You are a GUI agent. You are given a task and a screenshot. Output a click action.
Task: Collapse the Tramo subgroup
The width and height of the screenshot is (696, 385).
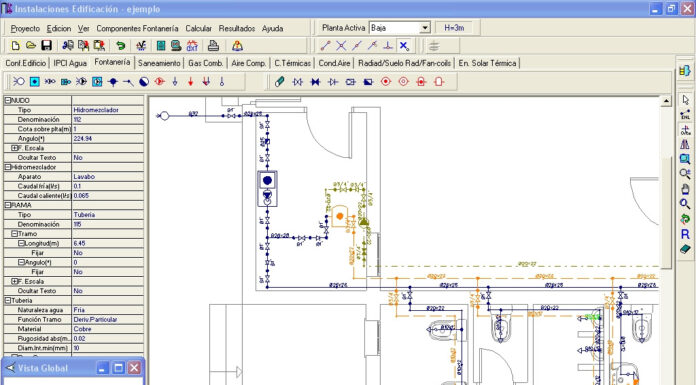click(14, 234)
